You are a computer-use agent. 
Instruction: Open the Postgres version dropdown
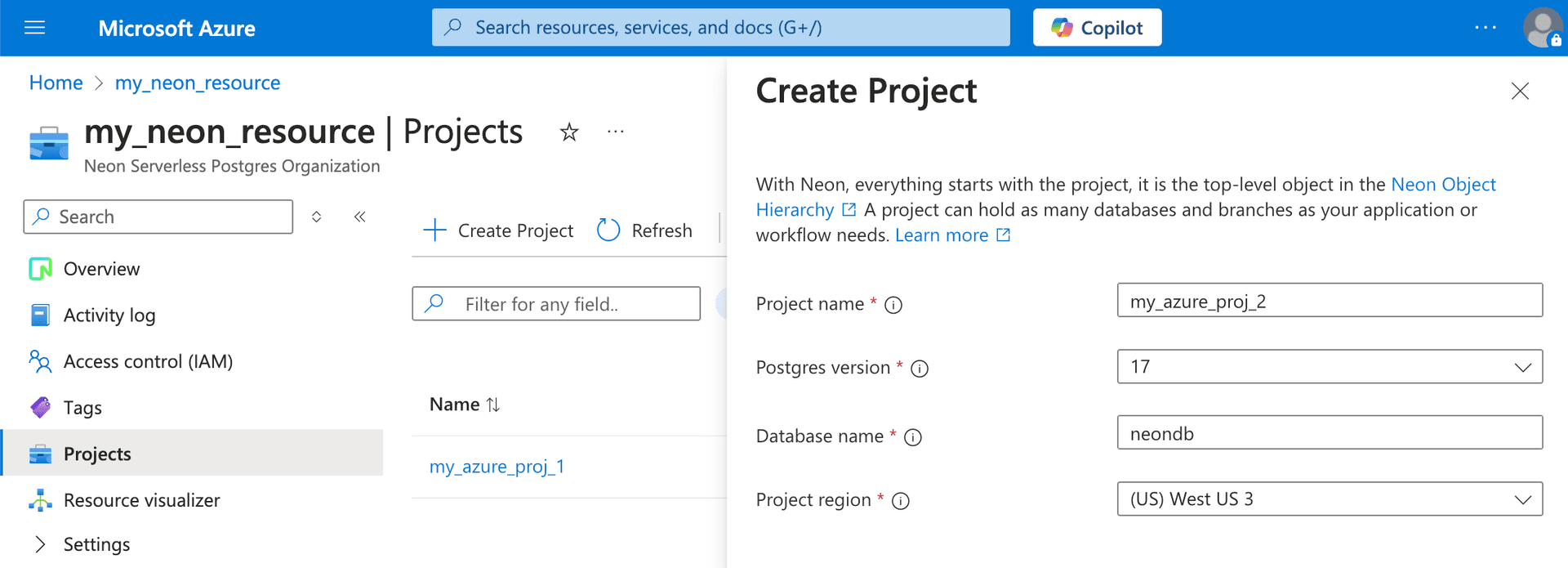point(1329,367)
